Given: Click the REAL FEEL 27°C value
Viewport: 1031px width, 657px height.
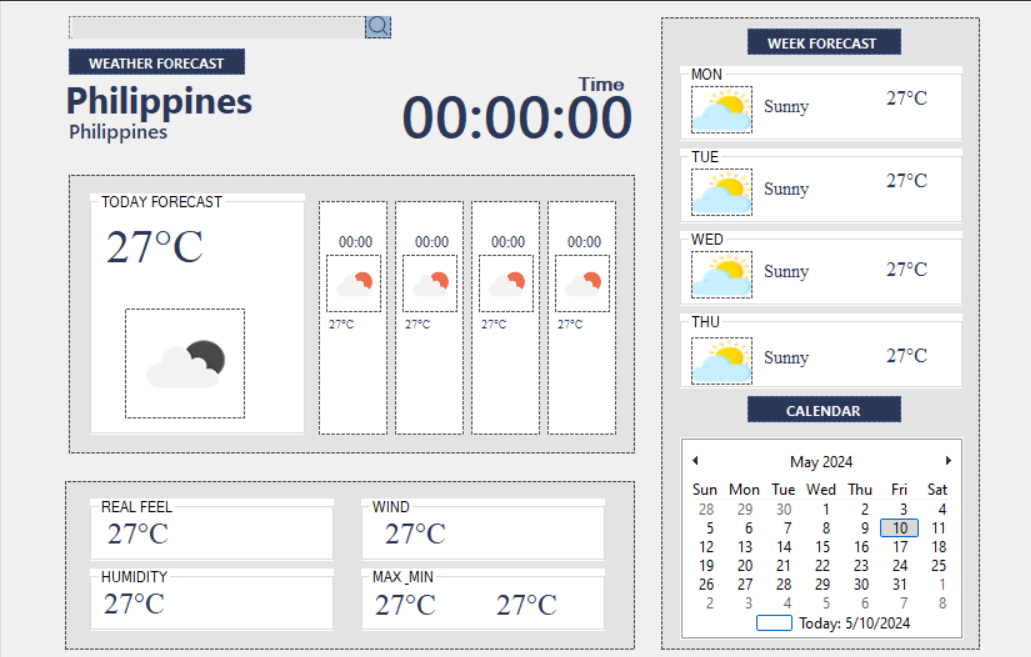Looking at the screenshot, I should pyautogui.click(x=138, y=533).
